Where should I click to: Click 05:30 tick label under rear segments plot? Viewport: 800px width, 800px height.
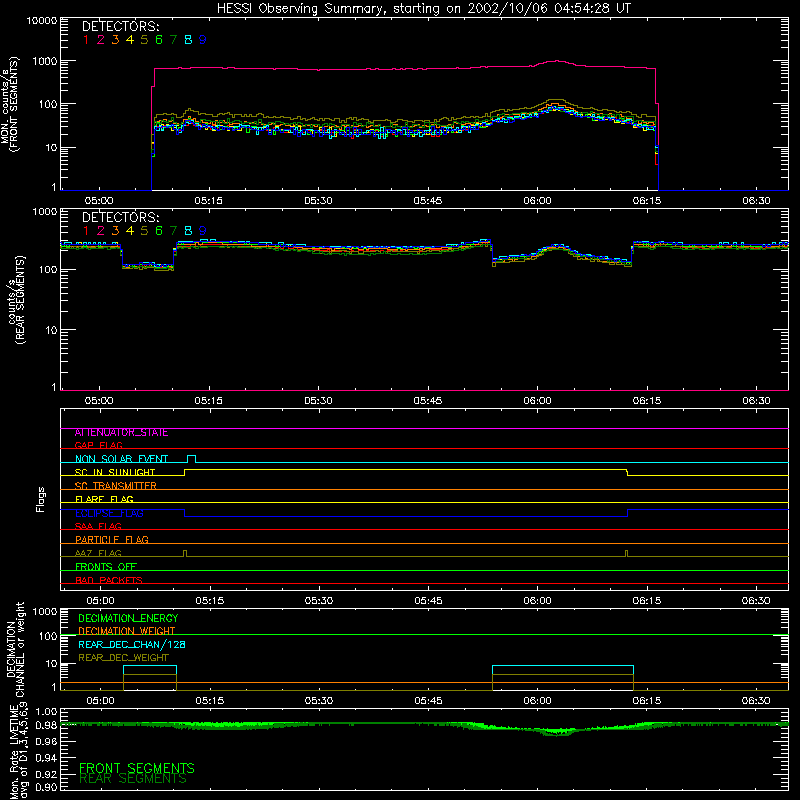pos(318,401)
